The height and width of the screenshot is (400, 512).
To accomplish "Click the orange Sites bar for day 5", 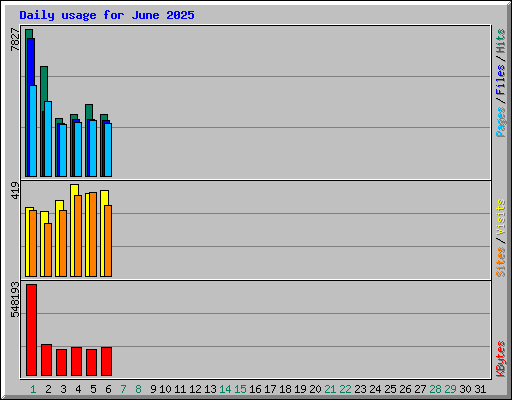I will click(x=93, y=234).
